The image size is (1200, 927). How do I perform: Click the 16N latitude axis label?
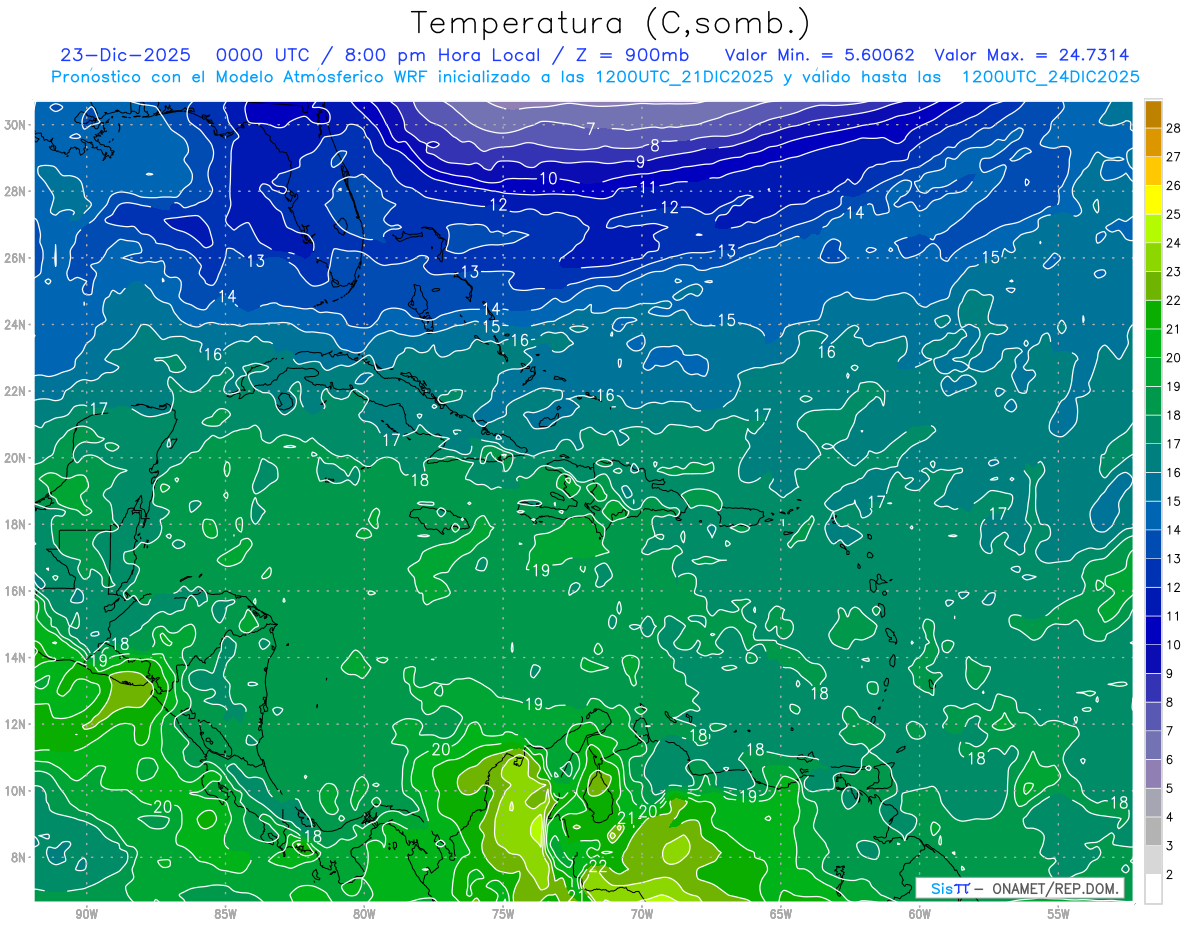pyautogui.click(x=15, y=590)
